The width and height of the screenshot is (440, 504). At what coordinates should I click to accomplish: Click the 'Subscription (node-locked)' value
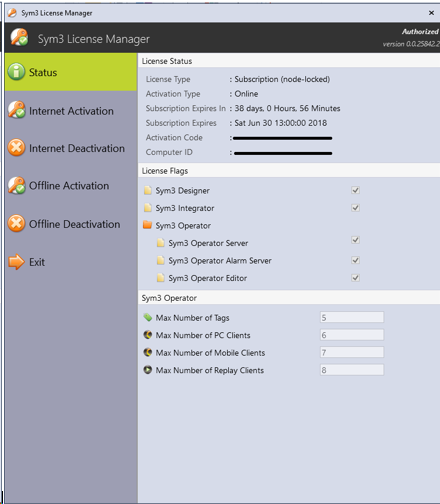pos(282,79)
